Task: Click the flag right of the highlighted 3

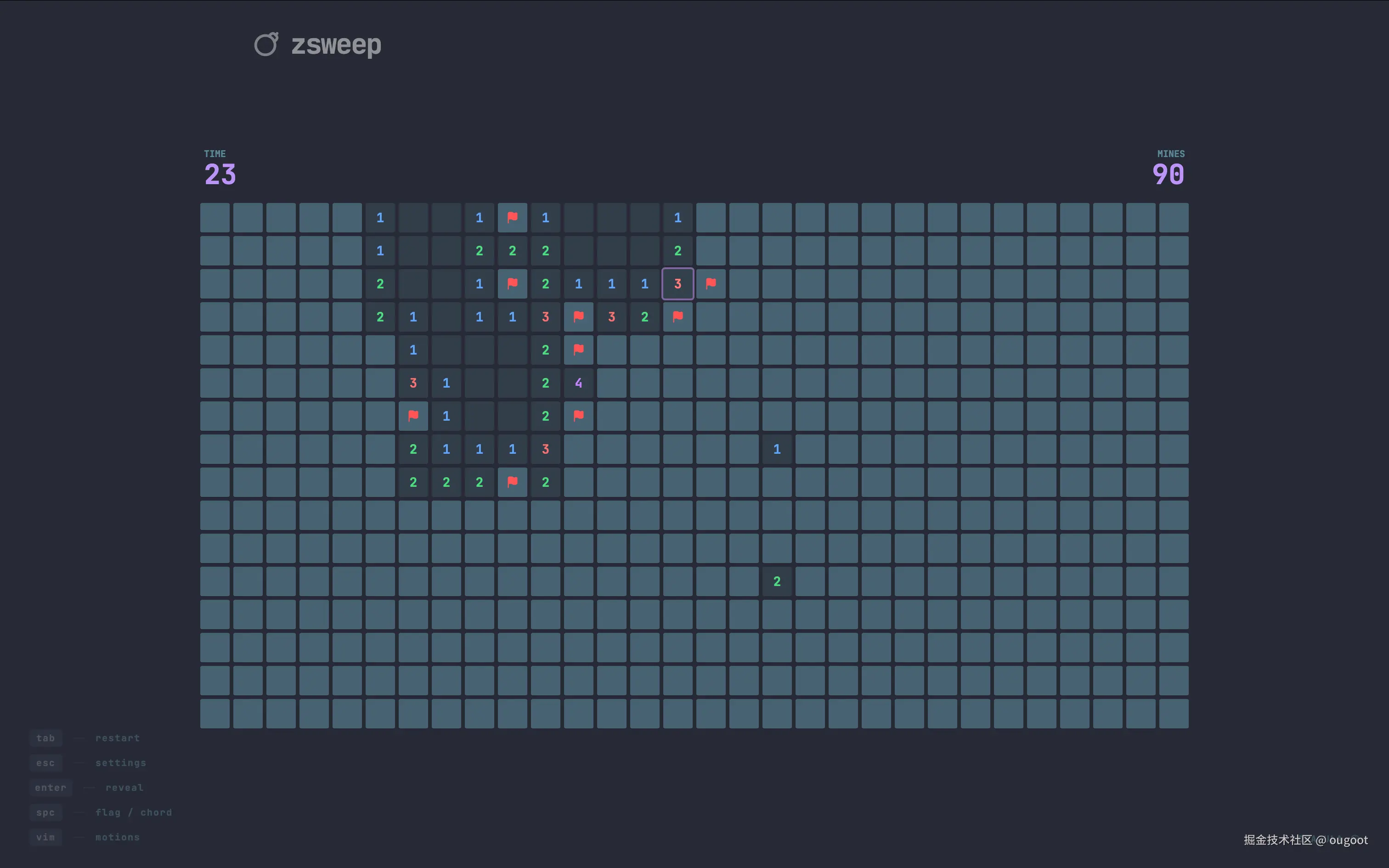Action: [711, 283]
